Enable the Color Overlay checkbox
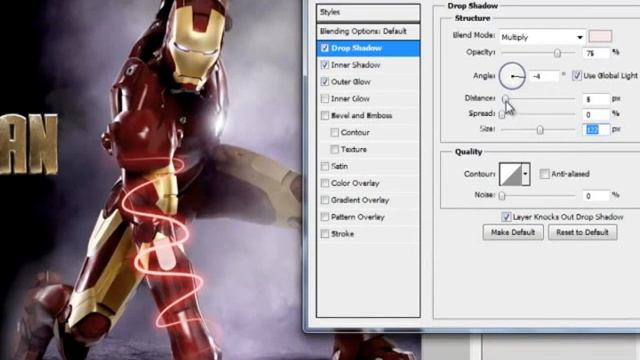 [x=325, y=183]
